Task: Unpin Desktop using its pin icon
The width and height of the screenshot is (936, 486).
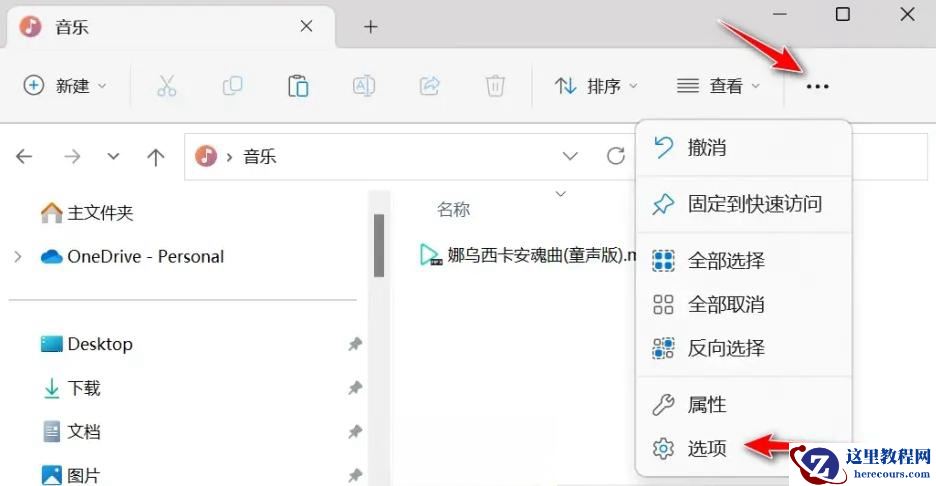Action: (355, 344)
